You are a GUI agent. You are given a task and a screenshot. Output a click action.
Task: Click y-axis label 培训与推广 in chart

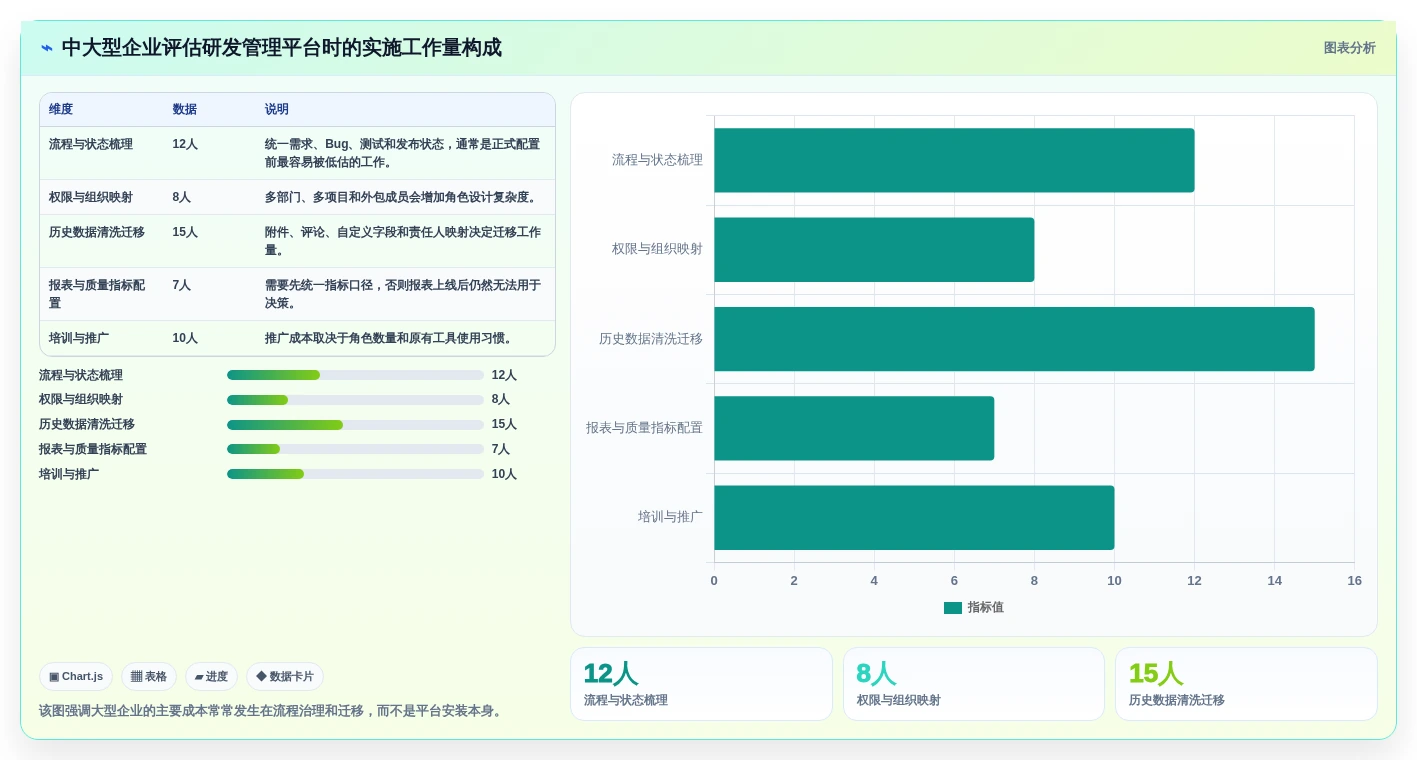(670, 517)
